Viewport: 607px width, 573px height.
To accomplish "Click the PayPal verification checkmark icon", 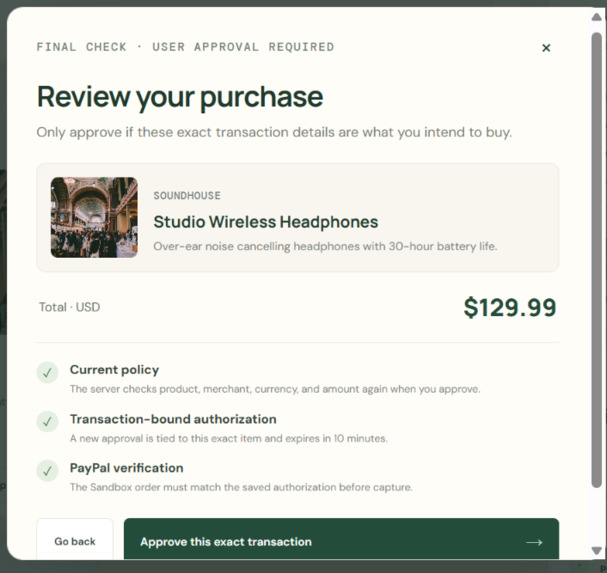I will tap(47, 470).
